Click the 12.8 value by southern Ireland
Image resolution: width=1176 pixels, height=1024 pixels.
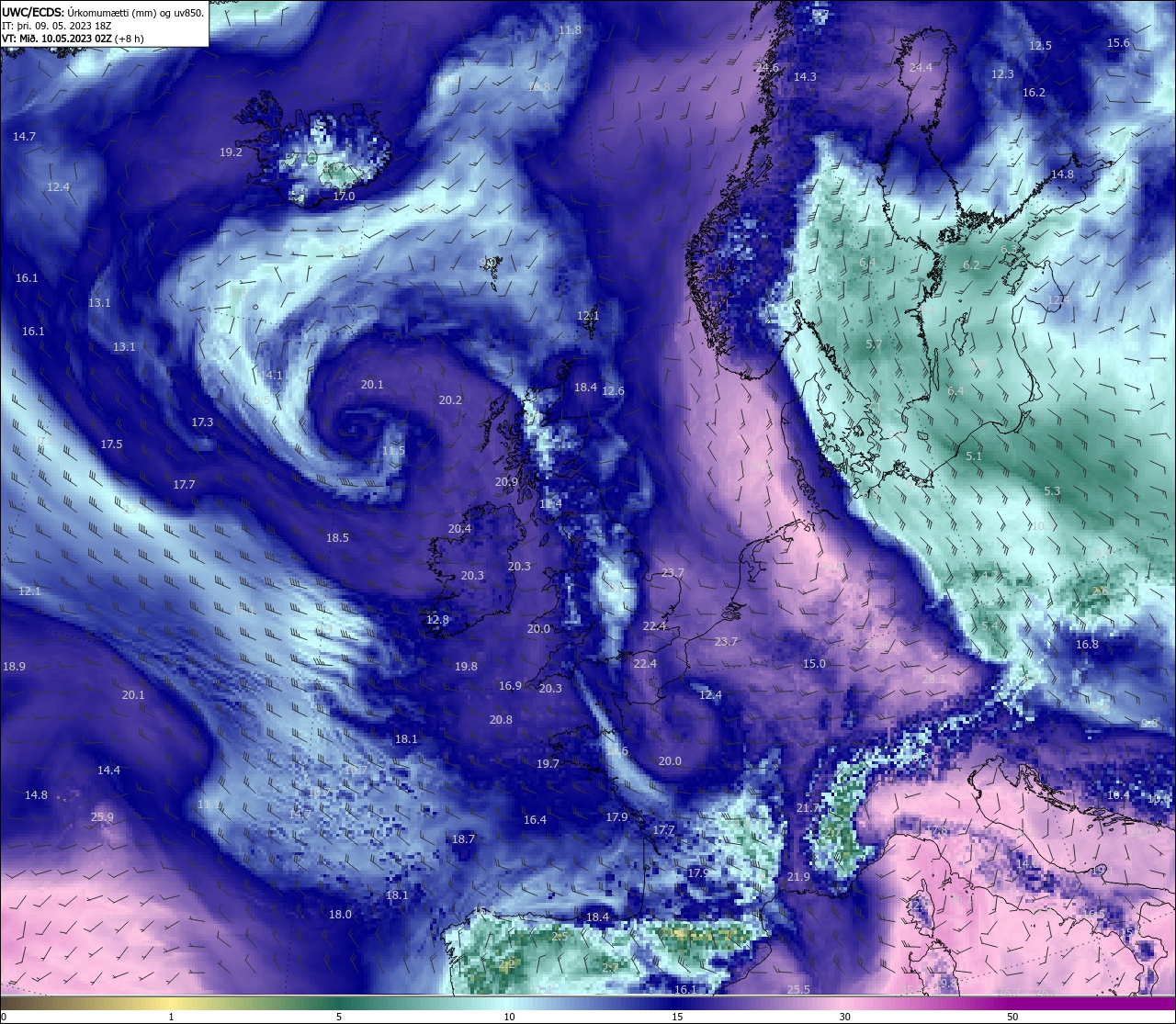tap(437, 620)
